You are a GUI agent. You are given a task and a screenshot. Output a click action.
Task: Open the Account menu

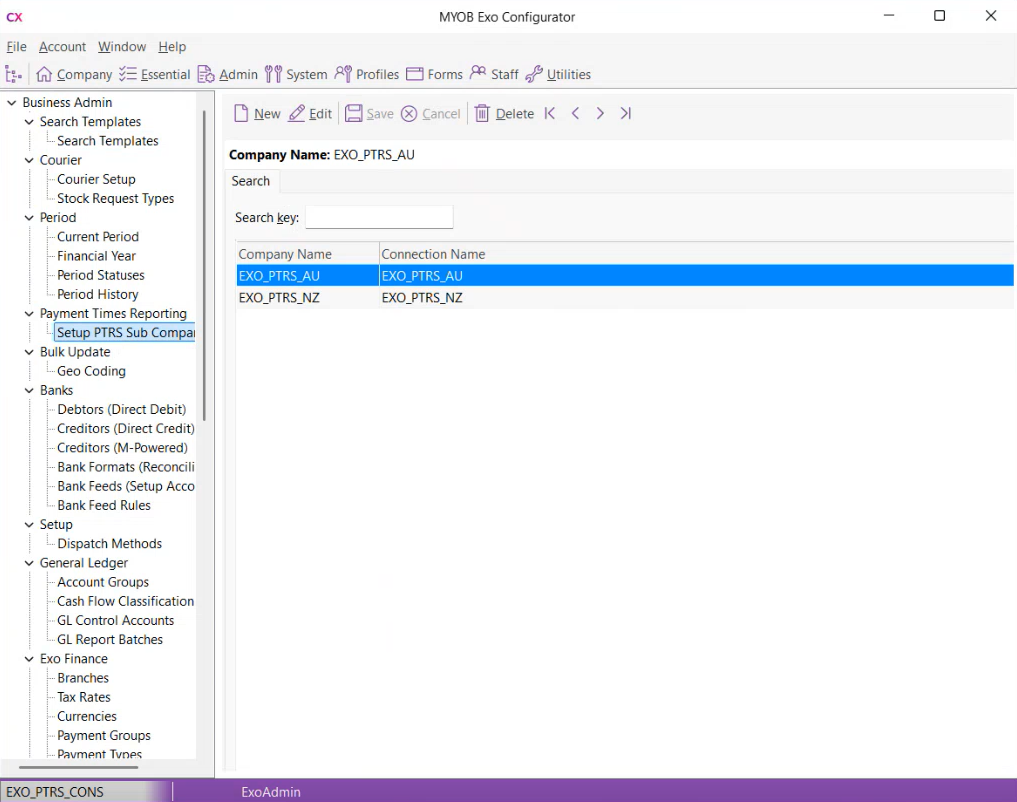(x=62, y=46)
